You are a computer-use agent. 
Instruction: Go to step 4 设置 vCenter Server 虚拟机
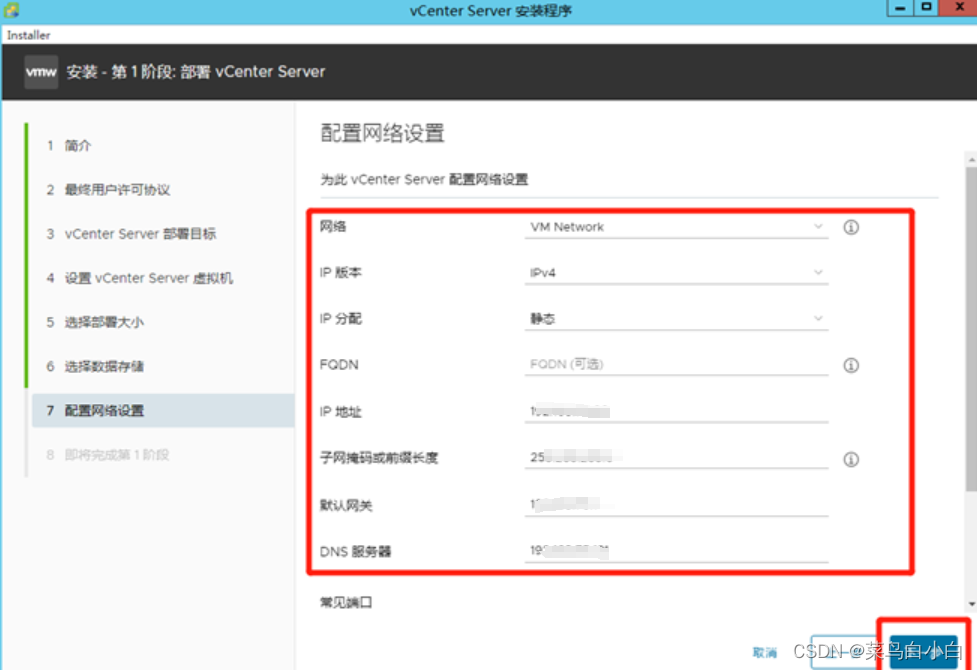(140, 278)
